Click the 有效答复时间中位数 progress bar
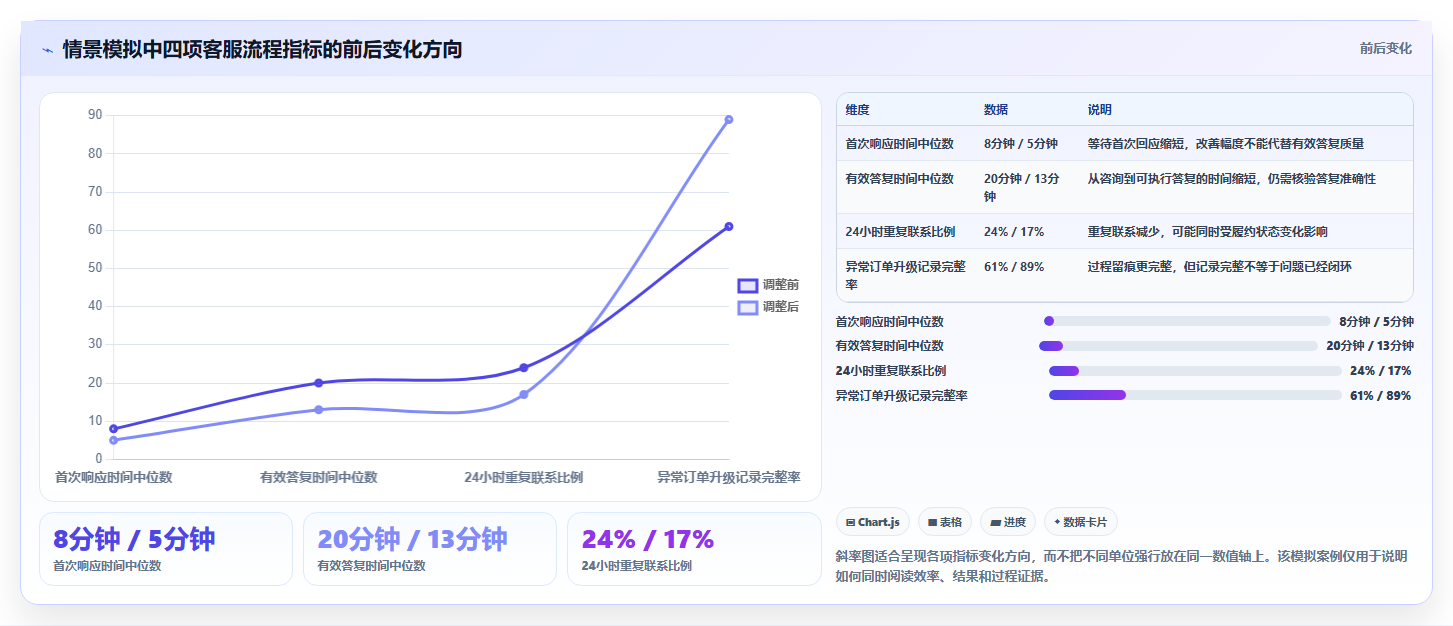 coord(1178,346)
